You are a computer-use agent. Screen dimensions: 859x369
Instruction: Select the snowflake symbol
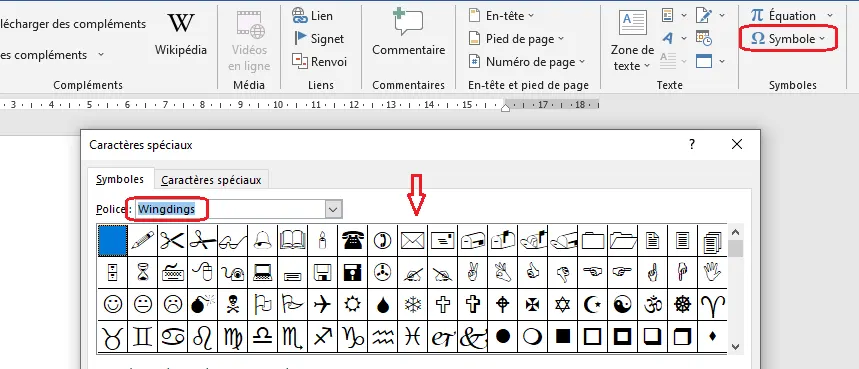point(413,304)
